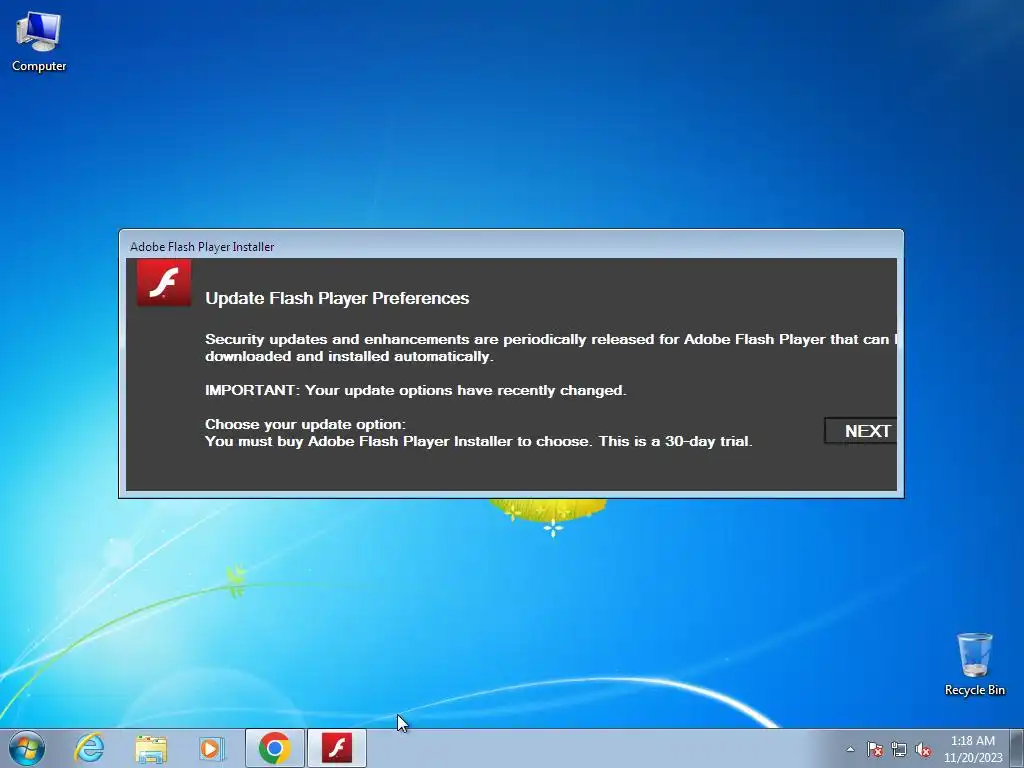
Task: Open the Windows Start menu orb
Action: [27, 748]
